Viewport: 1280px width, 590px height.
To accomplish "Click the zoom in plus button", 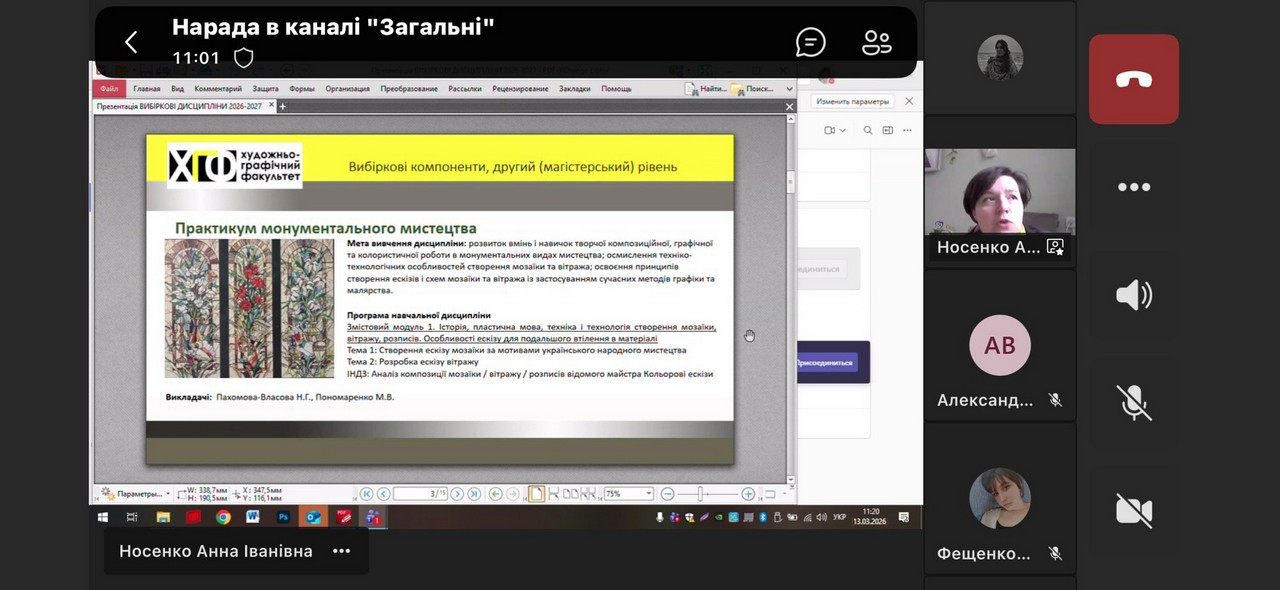I will click(x=748, y=494).
